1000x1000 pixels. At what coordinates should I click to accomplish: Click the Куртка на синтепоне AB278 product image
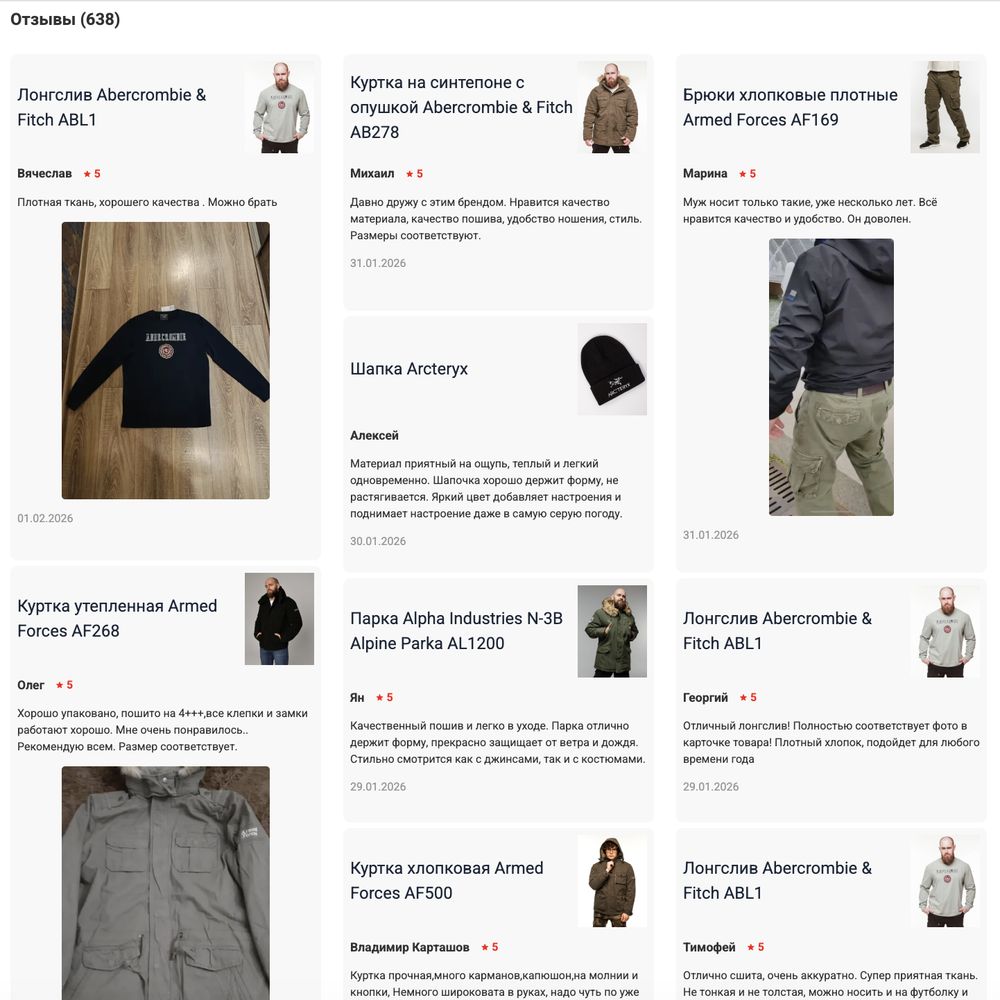(612, 107)
